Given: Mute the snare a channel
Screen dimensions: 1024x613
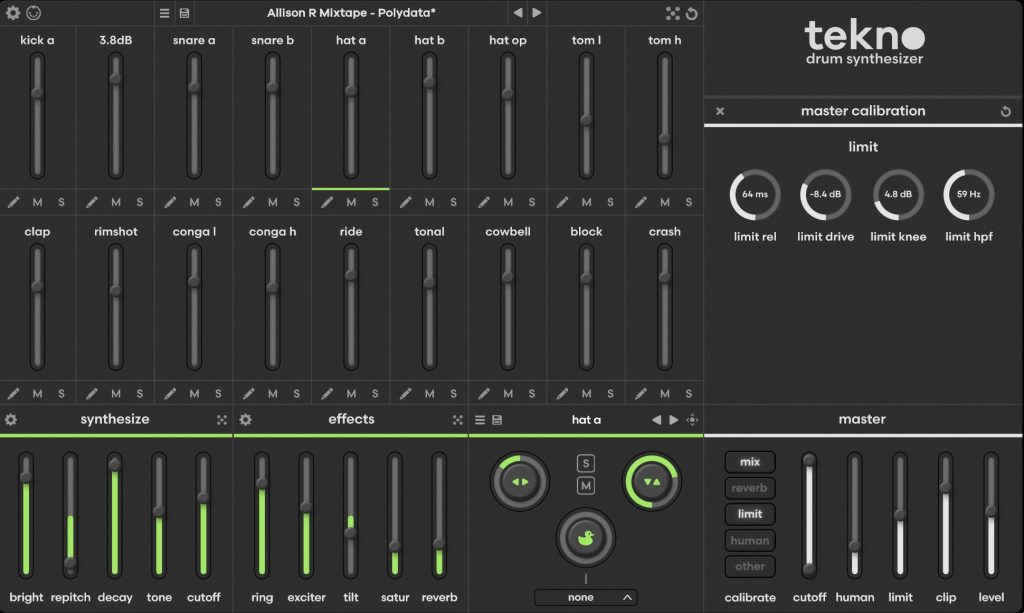Looking at the screenshot, I should [194, 202].
